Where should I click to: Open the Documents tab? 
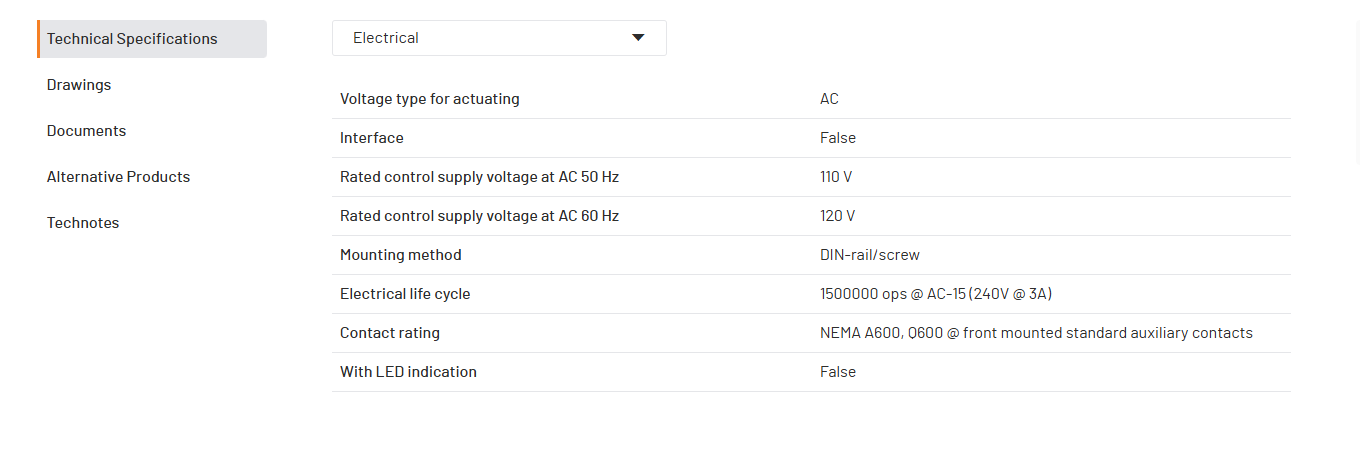(x=86, y=131)
